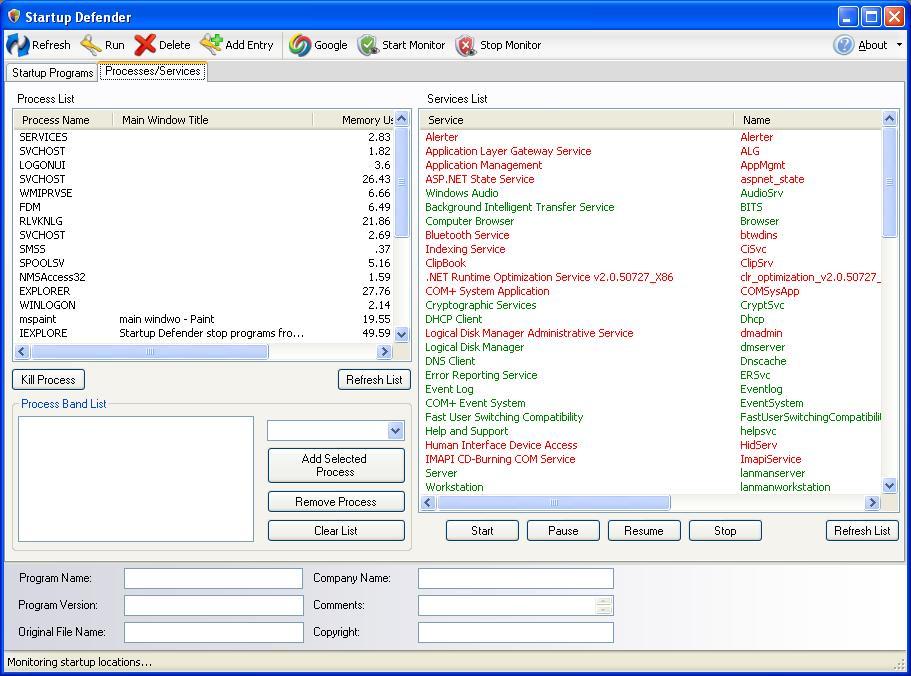Click the Start Monitor shield icon
The image size is (911, 676).
pyautogui.click(x=368, y=45)
